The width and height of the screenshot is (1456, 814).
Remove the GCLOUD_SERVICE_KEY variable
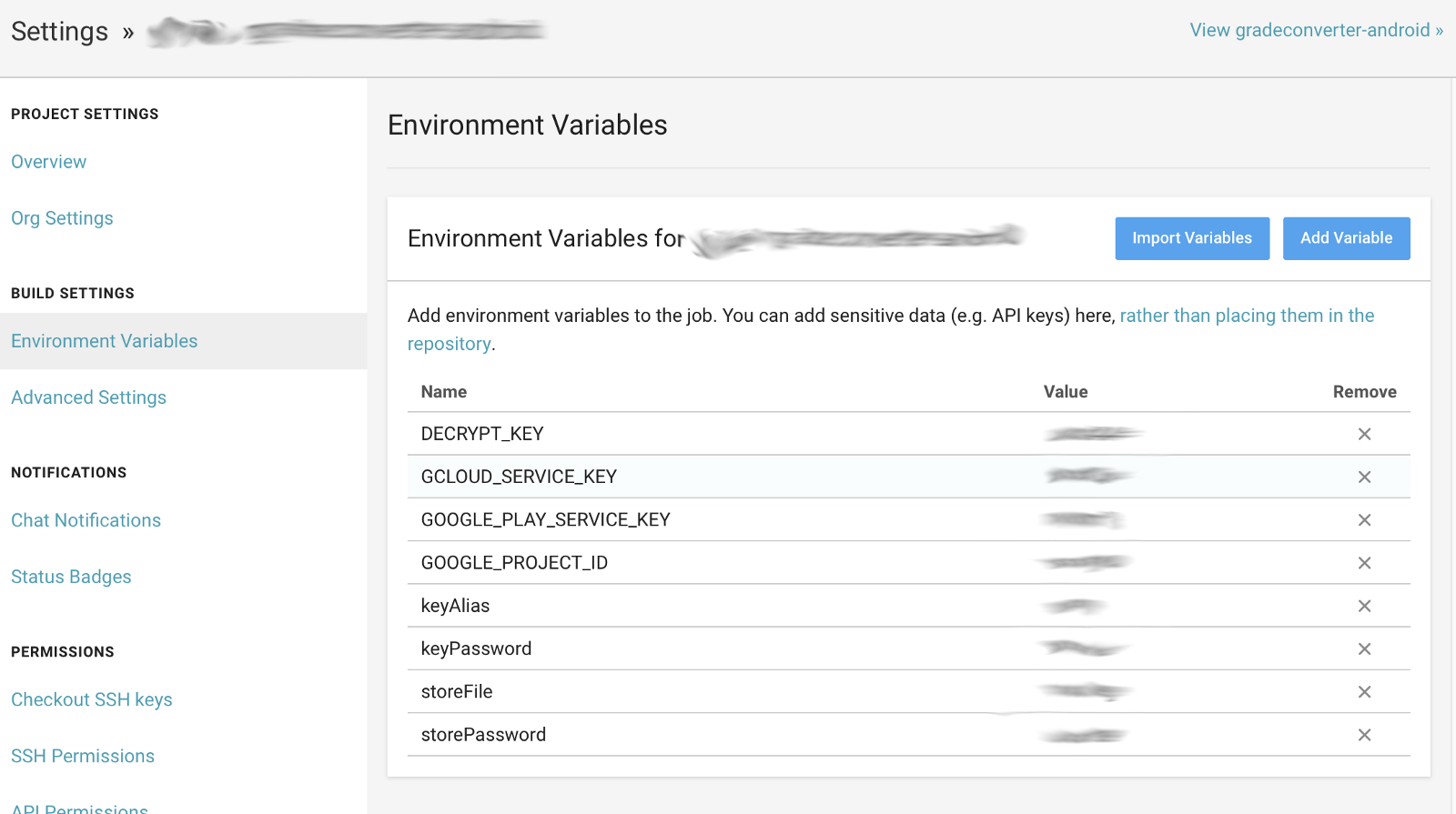1364,477
